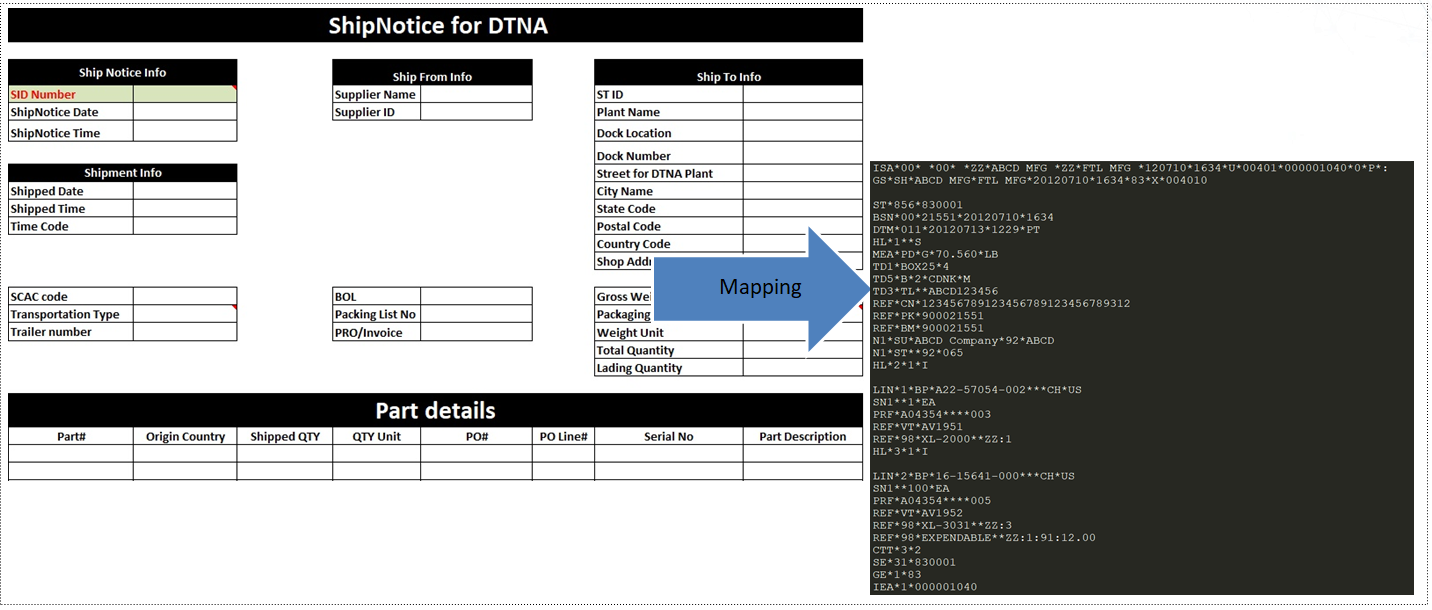
Task: Select the "N1*SU*ABCD Company*92*ABCD" line
Action: pyautogui.click(x=963, y=340)
